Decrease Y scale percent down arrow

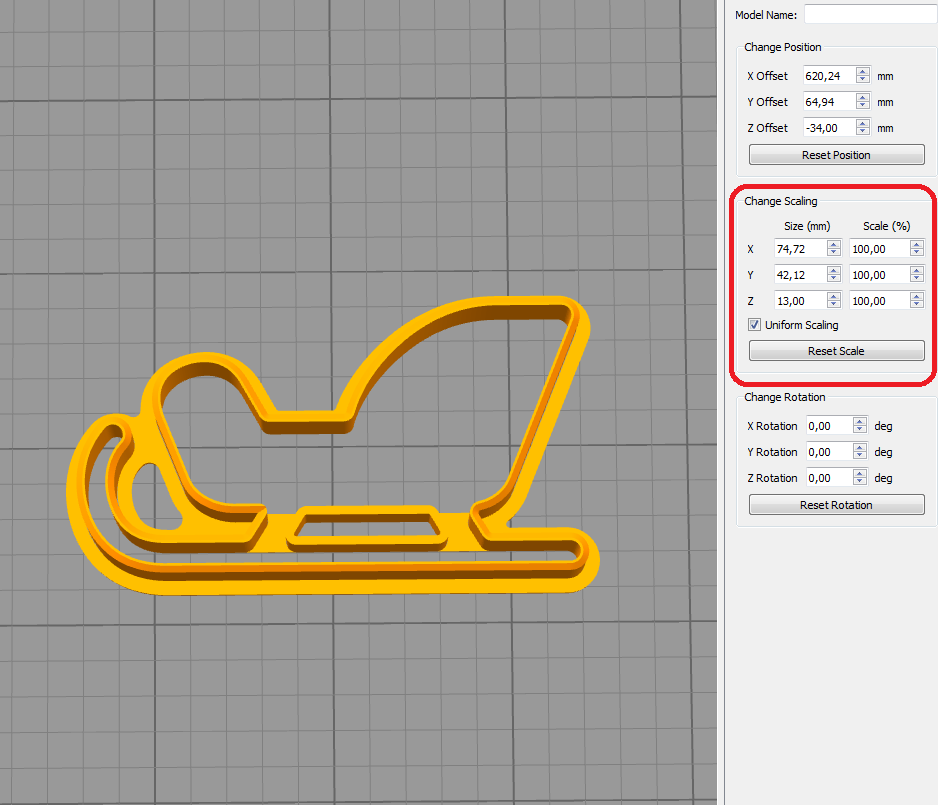point(917,279)
